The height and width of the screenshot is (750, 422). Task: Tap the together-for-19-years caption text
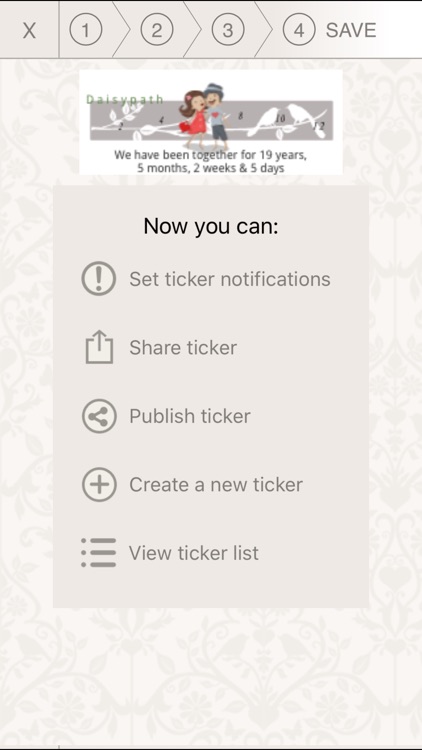211,162
